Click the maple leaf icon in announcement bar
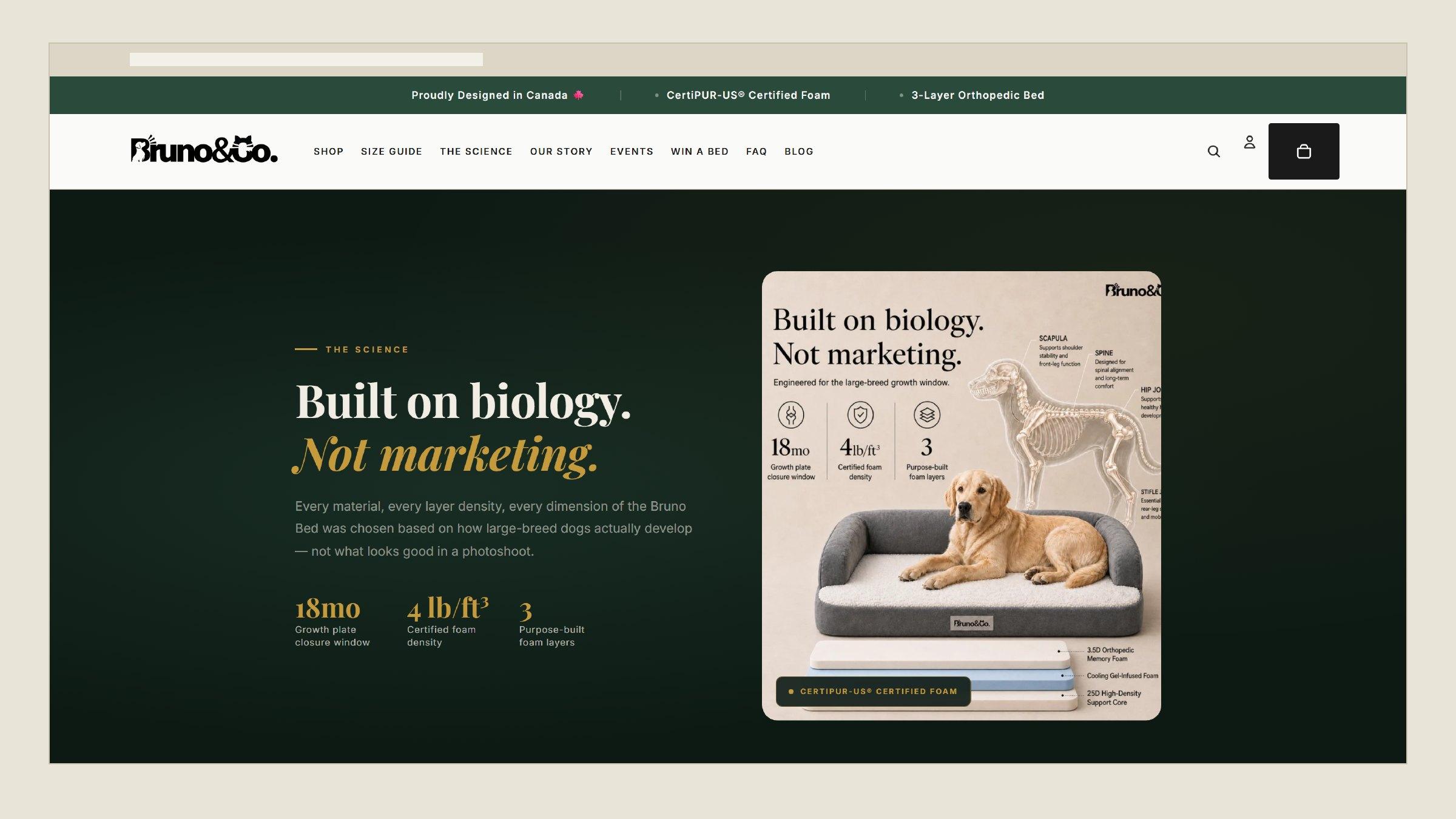This screenshot has height=819, width=1456. pyautogui.click(x=579, y=95)
